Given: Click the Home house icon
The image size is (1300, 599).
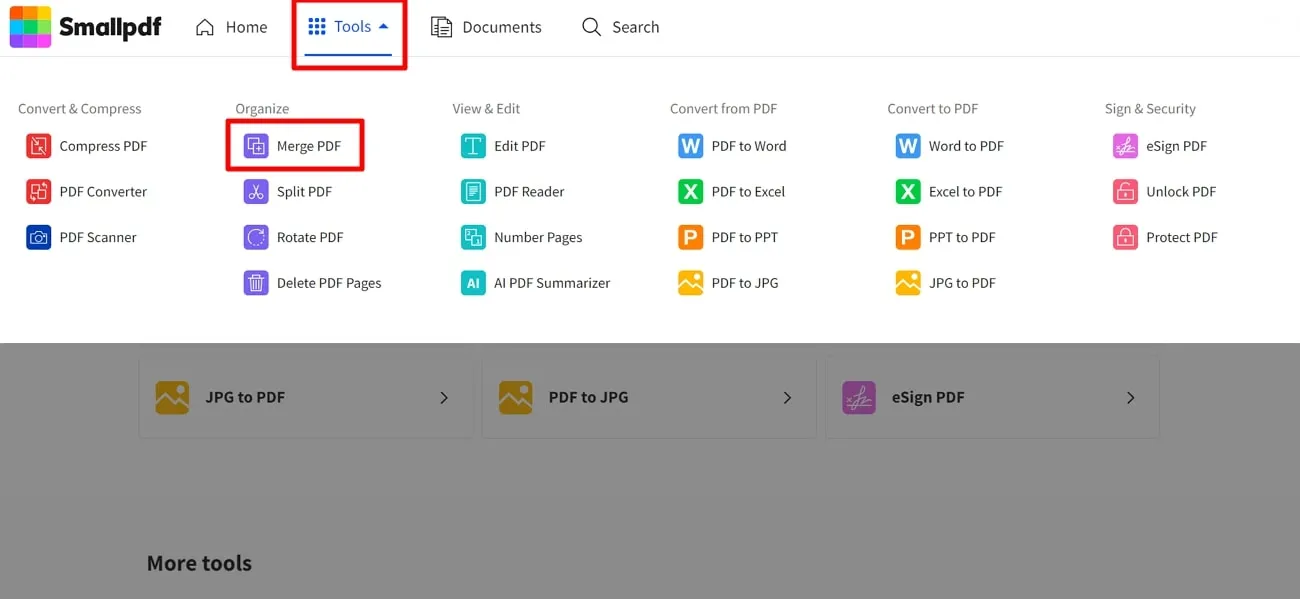Looking at the screenshot, I should [205, 27].
